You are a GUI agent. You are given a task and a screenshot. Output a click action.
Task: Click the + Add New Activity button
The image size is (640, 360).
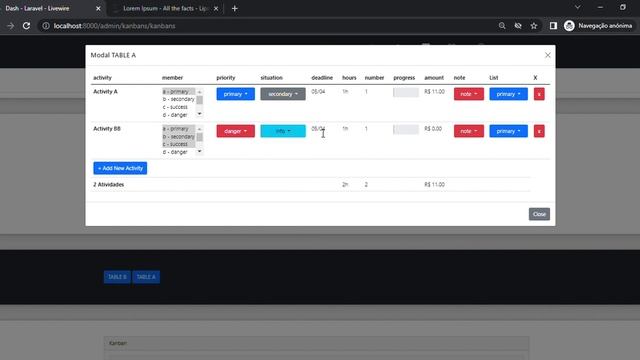(x=120, y=168)
